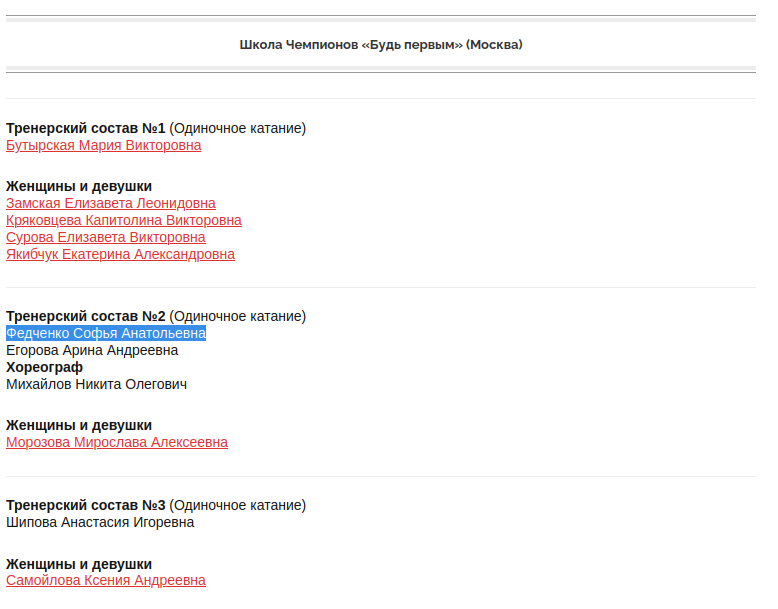
Task: Click the Школа Чемпионов «Будь первым» heading
Action: coord(381,45)
